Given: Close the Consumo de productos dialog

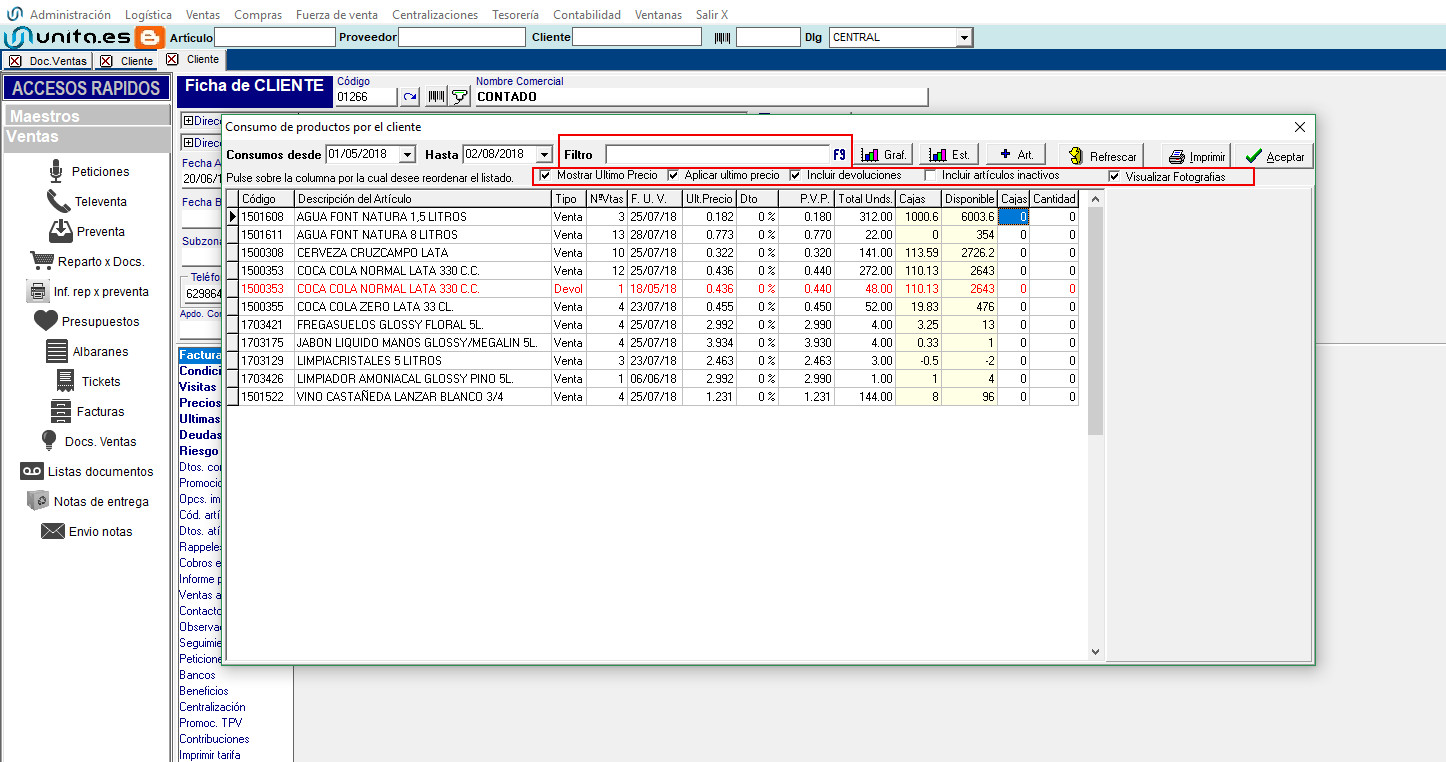Looking at the screenshot, I should click(1300, 127).
